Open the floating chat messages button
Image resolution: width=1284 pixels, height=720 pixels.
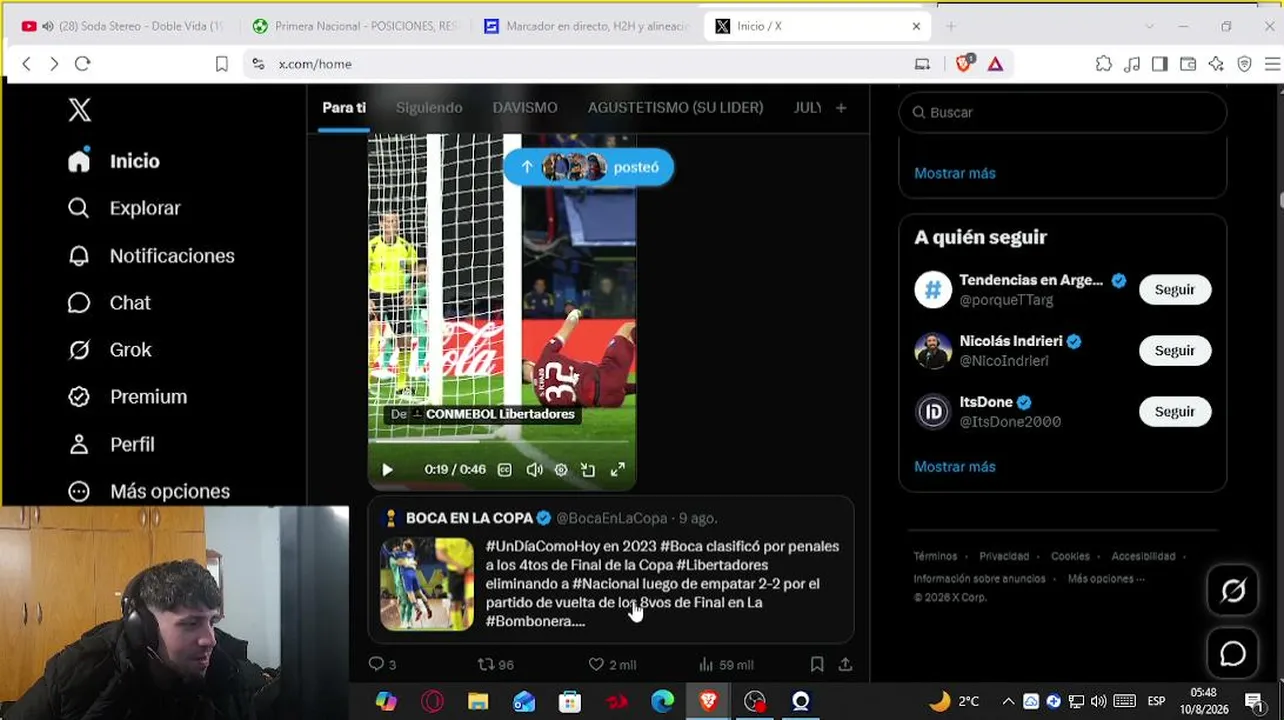click(x=1233, y=654)
